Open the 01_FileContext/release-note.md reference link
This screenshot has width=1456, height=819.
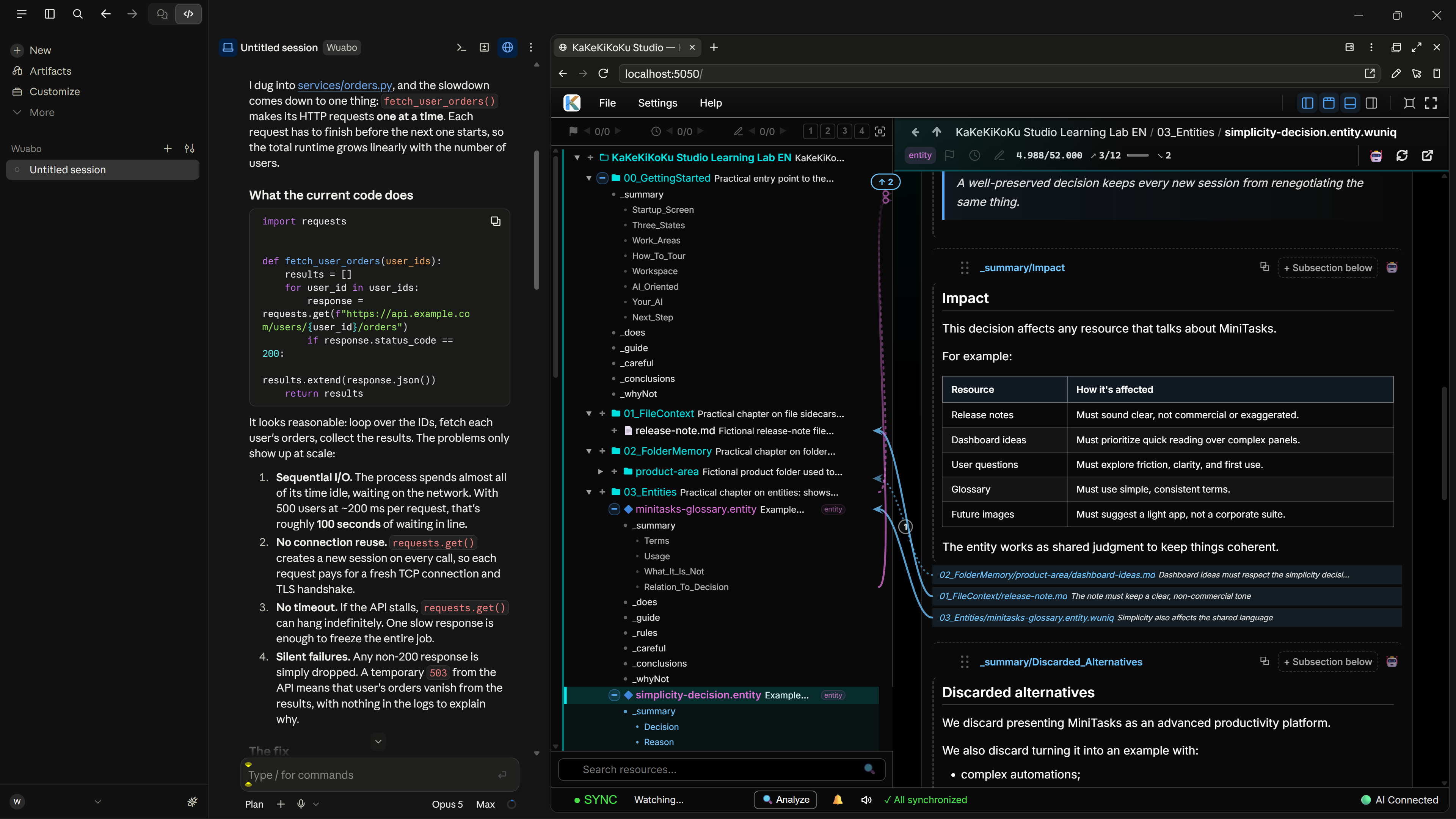tap(1003, 596)
